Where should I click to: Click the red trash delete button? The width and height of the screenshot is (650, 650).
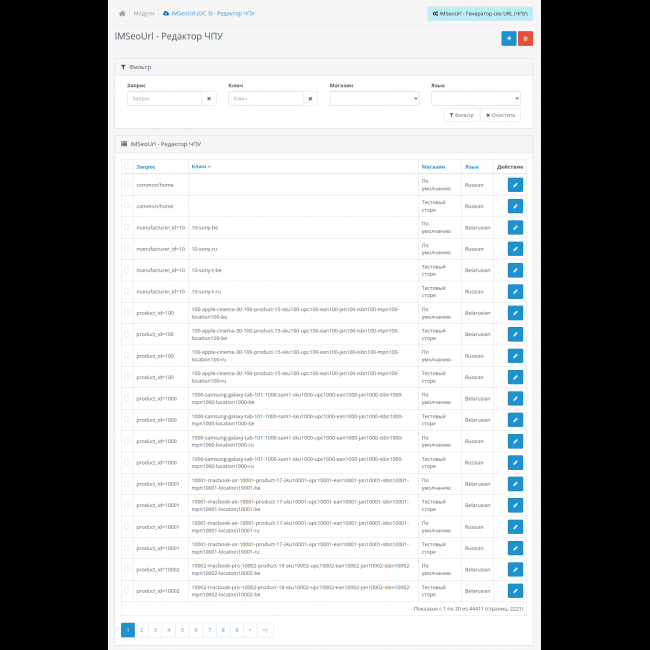[525, 38]
